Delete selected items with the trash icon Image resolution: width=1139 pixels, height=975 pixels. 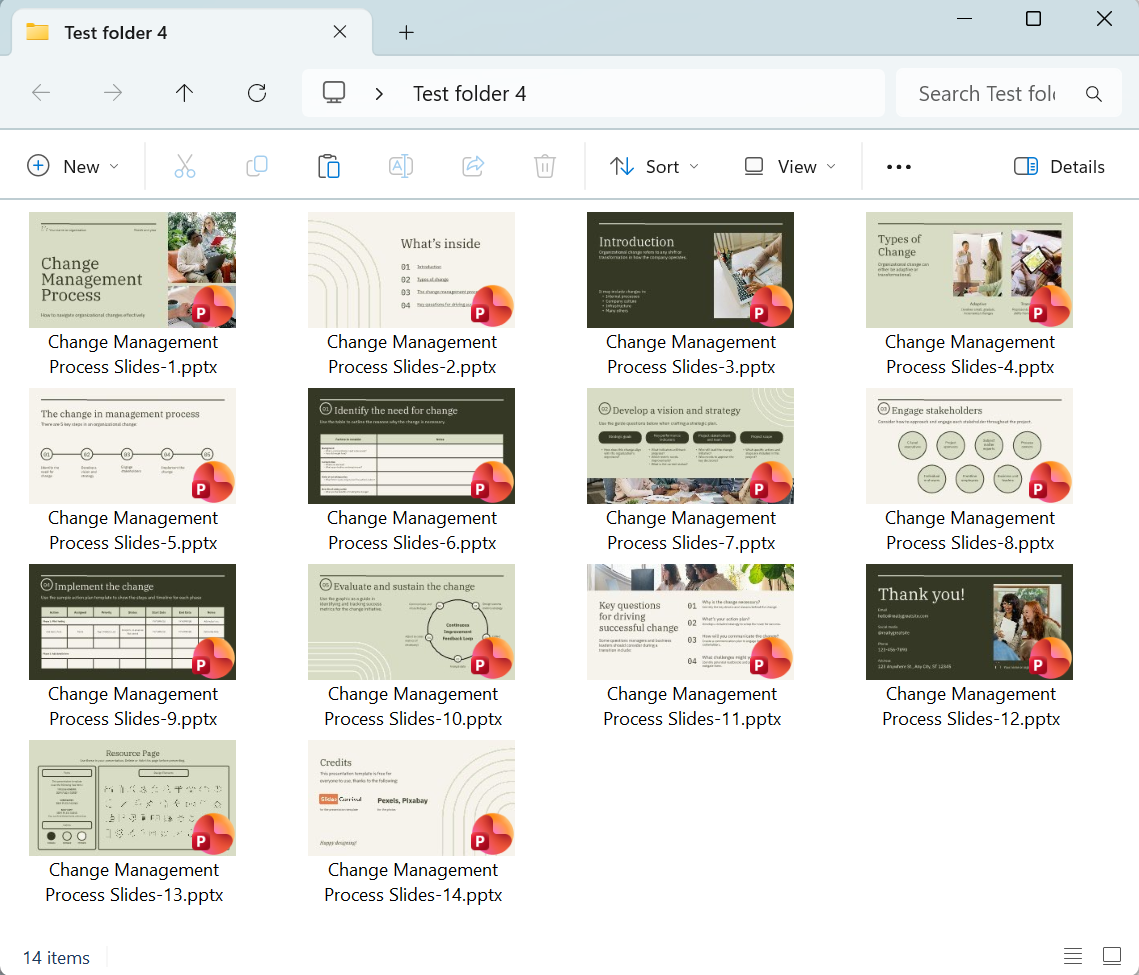point(545,166)
